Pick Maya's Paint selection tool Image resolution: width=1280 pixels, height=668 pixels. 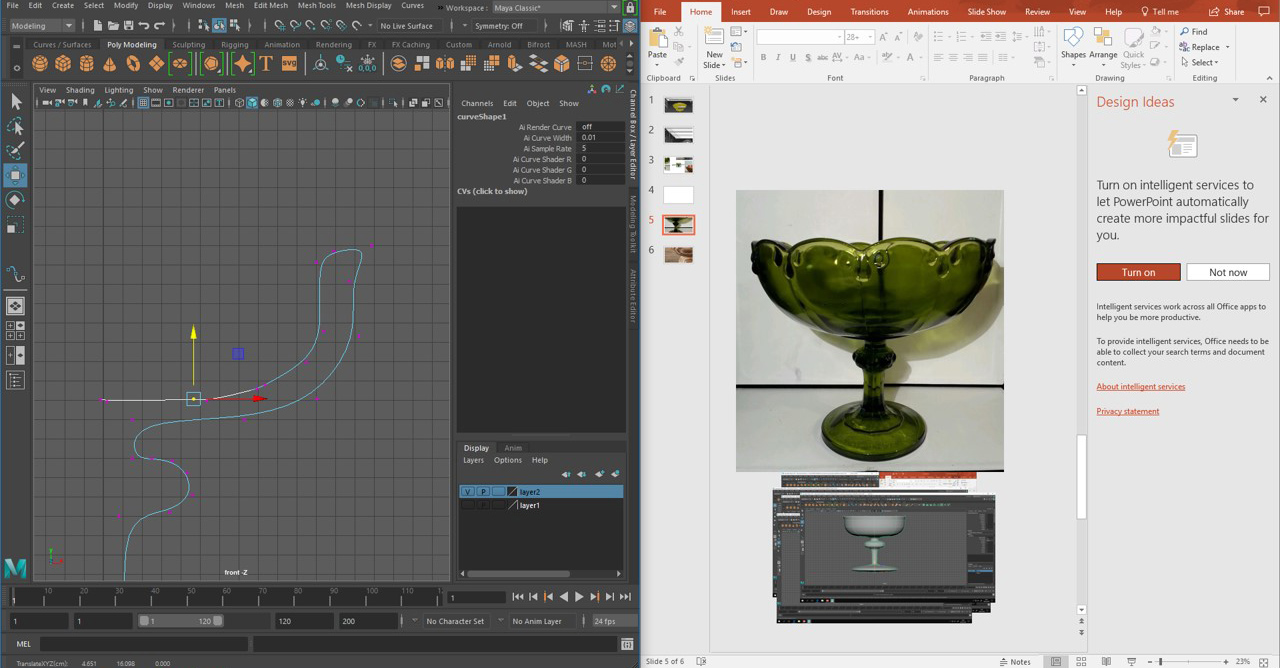pyautogui.click(x=15, y=150)
